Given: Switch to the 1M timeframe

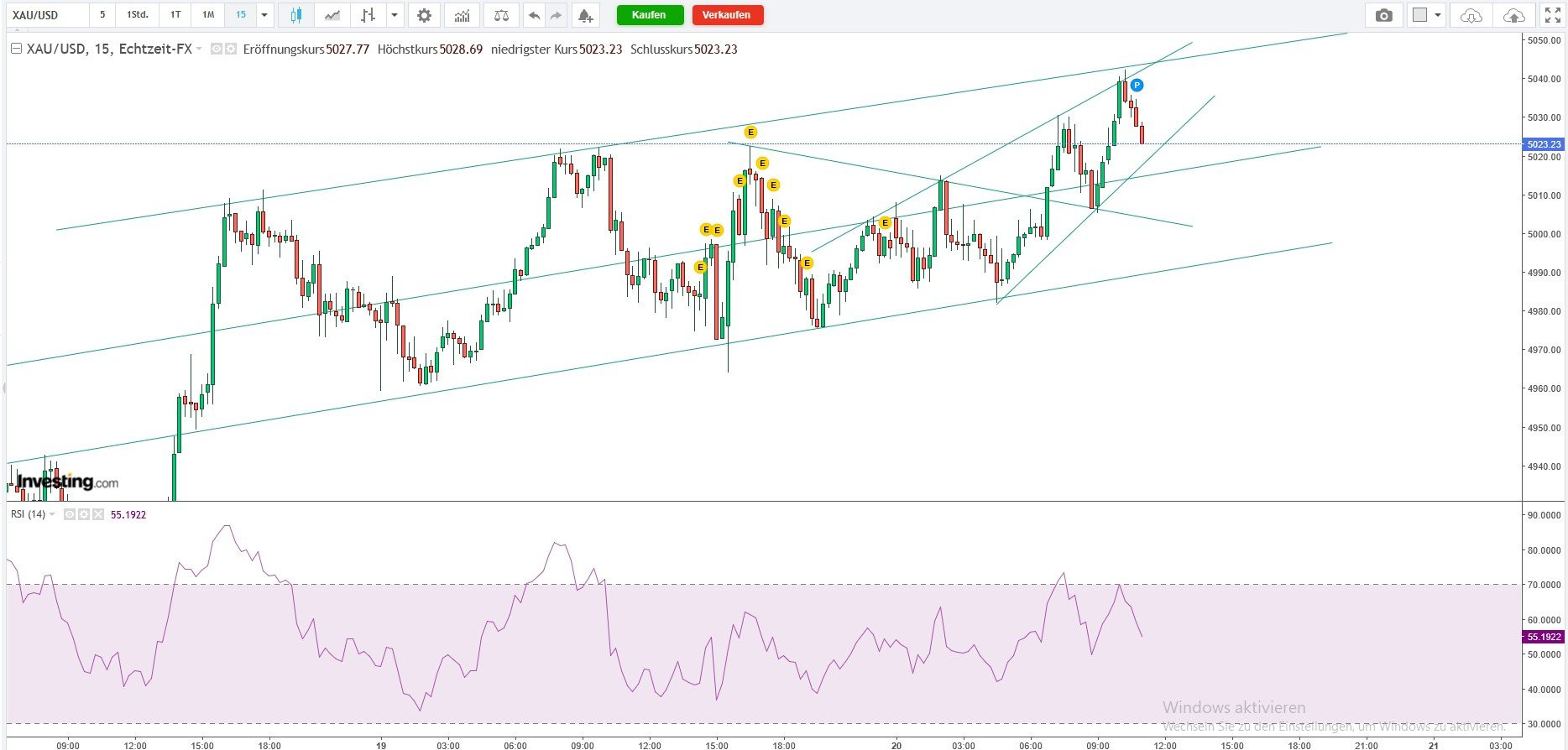Looking at the screenshot, I should (208, 15).
